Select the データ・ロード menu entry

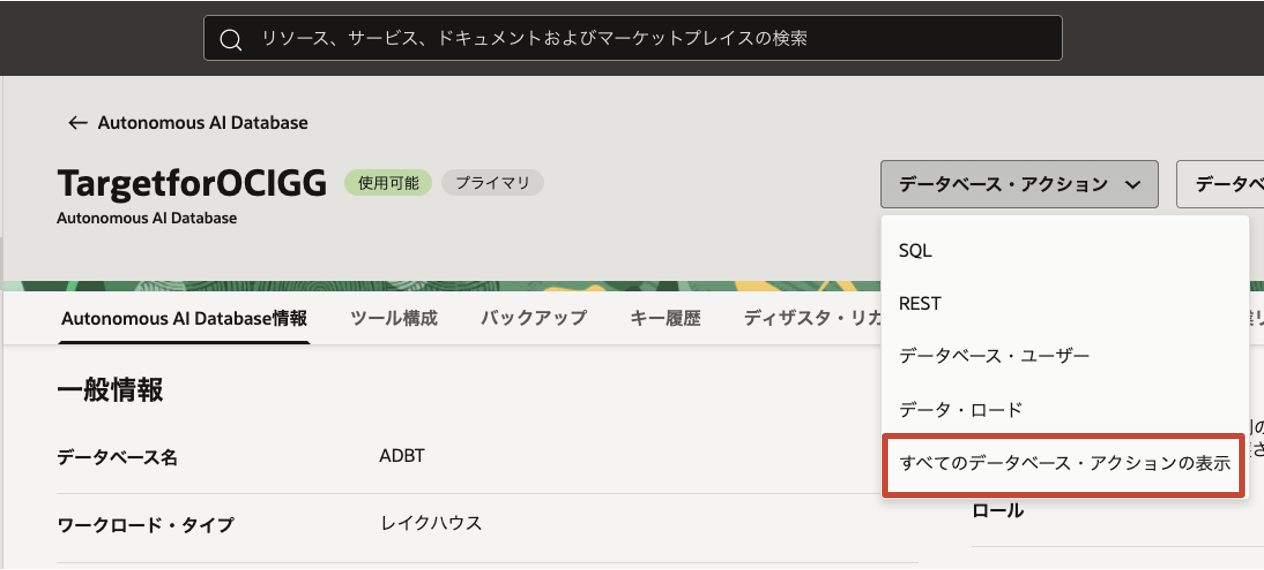960,410
